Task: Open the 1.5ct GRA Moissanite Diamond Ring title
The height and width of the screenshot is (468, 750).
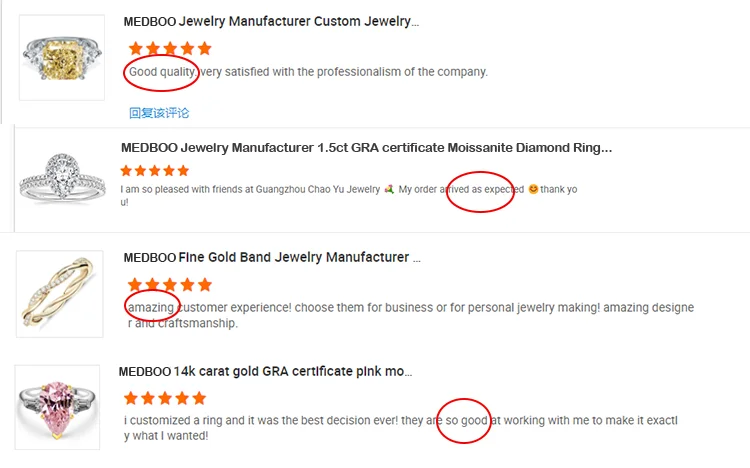Action: [365, 148]
